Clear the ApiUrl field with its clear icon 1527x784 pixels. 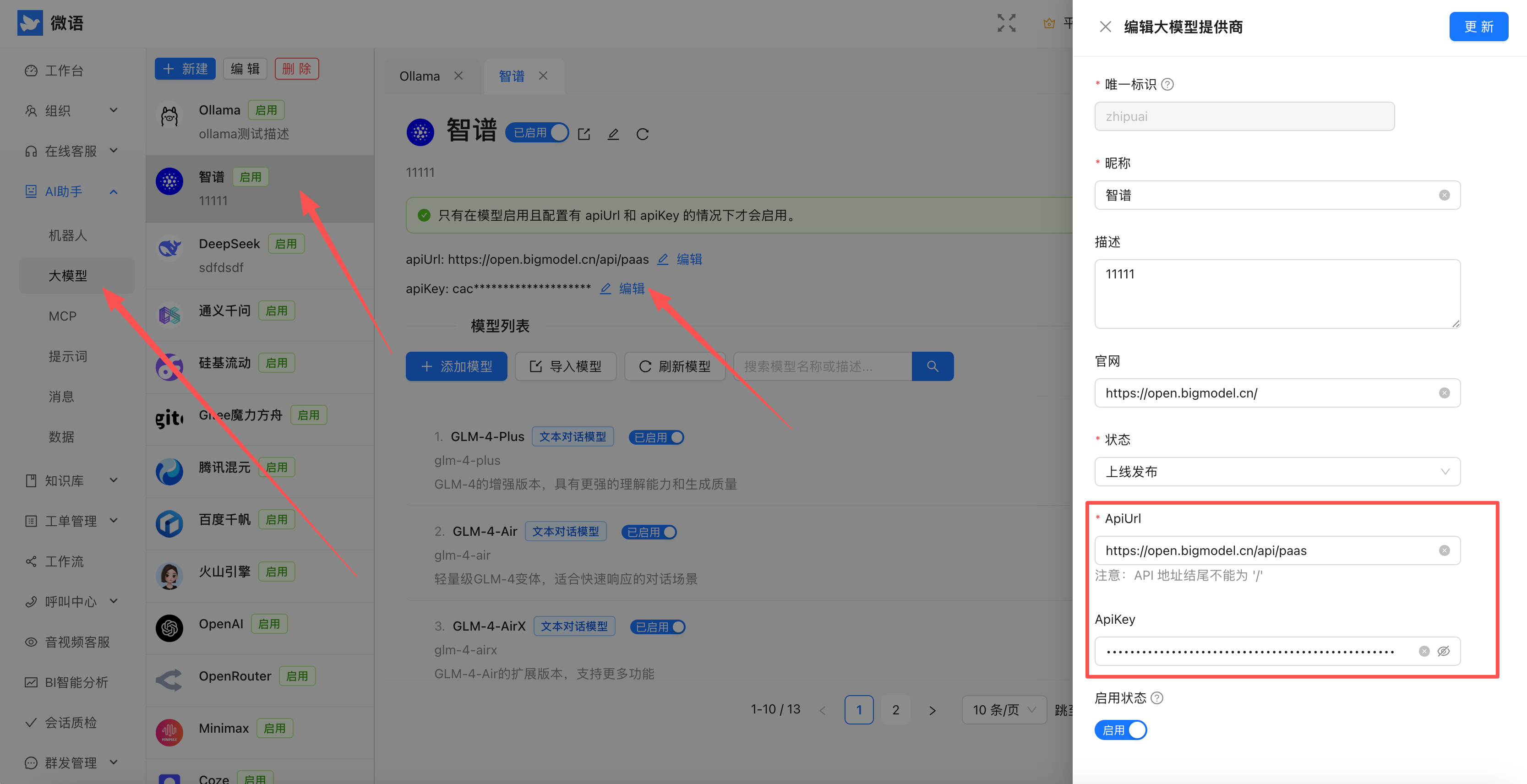point(1444,550)
